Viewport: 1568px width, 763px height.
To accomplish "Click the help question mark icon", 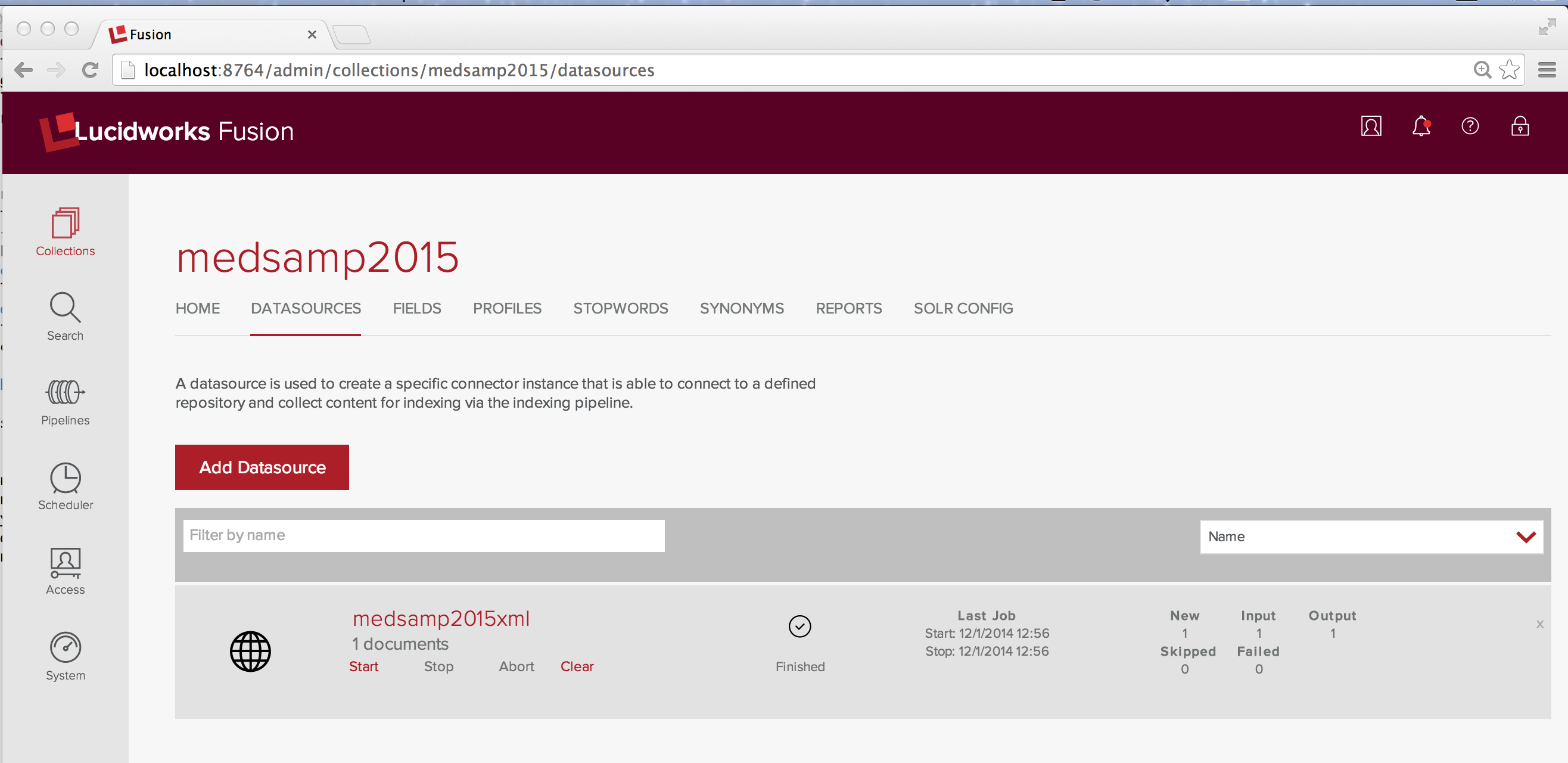I will click(1470, 126).
